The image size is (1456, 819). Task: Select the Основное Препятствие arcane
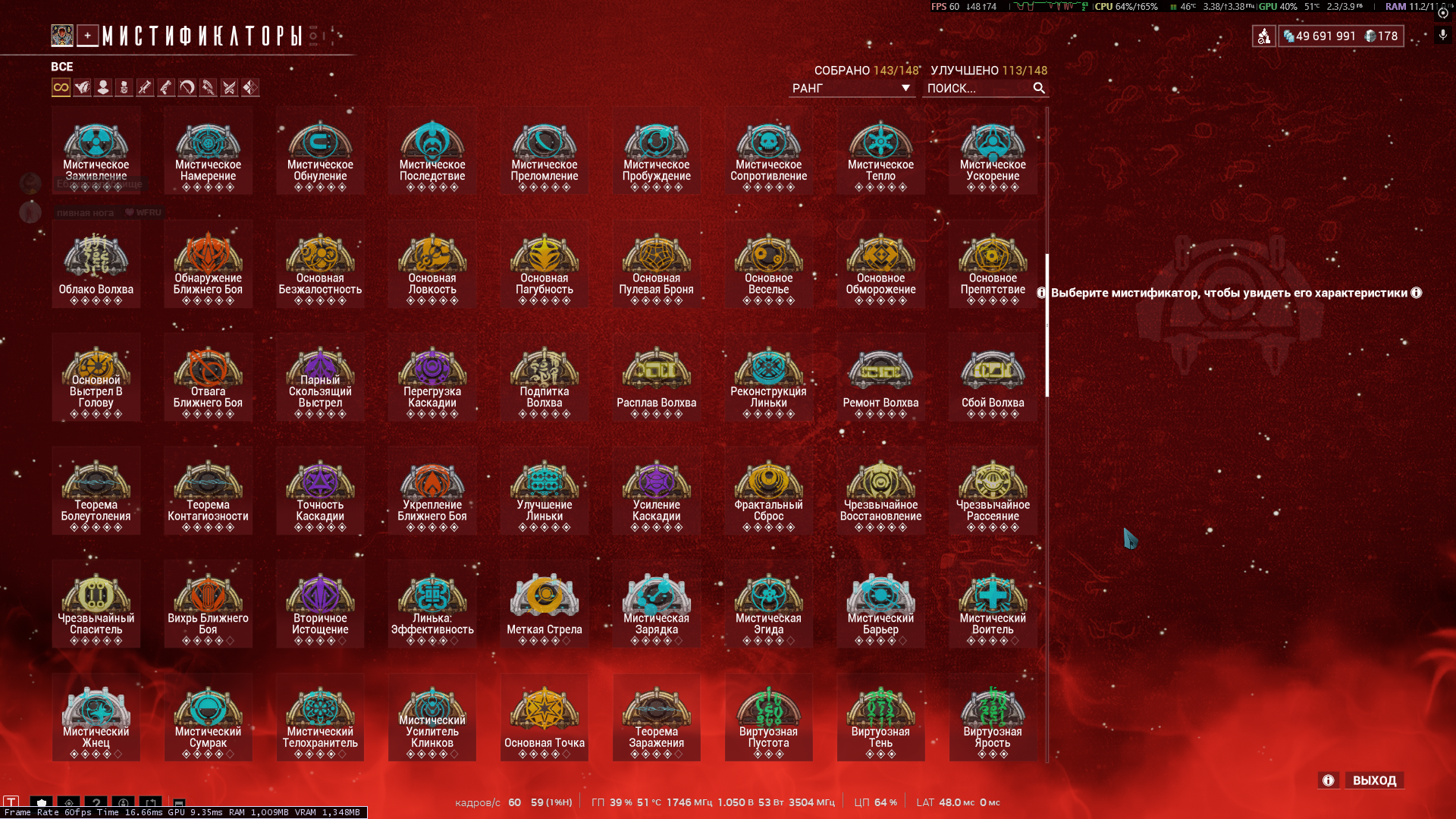(x=993, y=264)
